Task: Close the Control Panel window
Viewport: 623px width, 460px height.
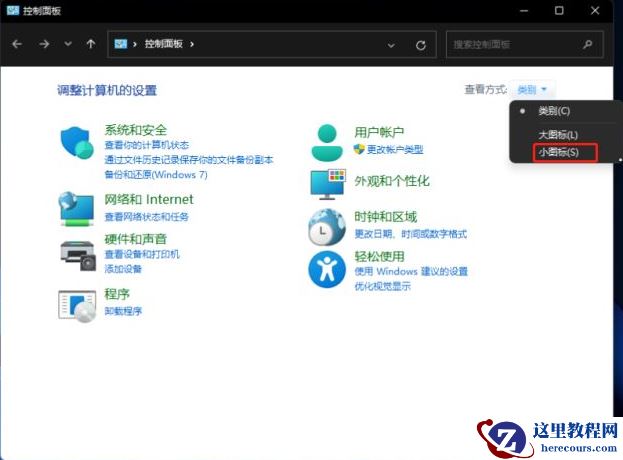Action: point(595,11)
